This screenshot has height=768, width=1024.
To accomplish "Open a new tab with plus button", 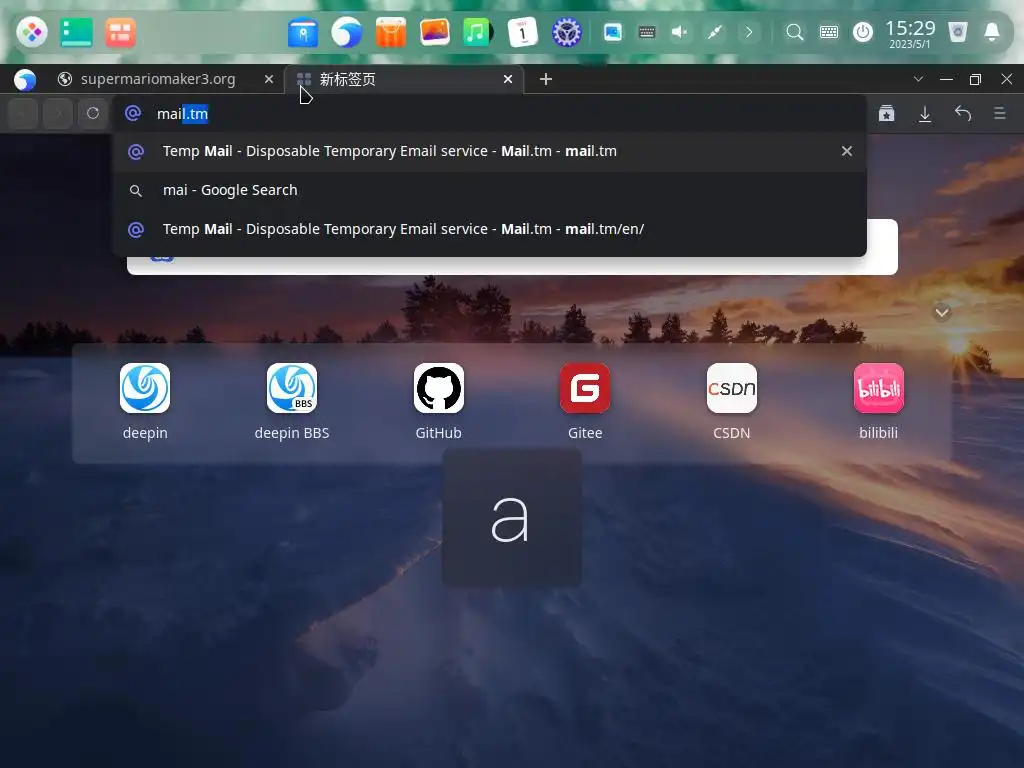I will click(x=546, y=79).
